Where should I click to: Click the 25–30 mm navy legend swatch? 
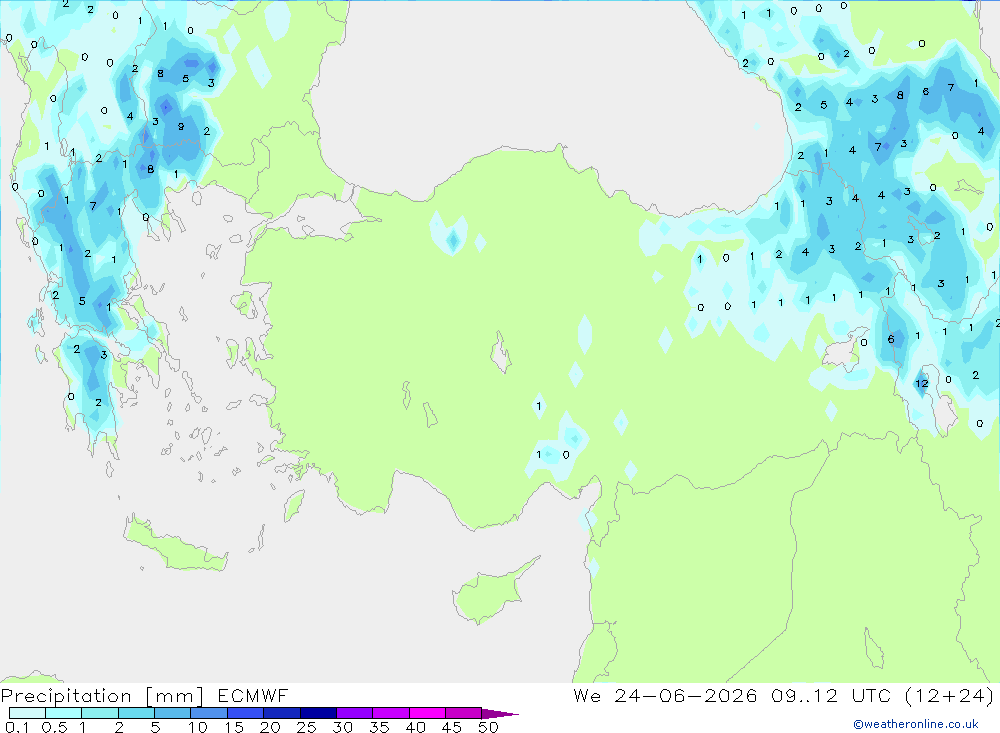(x=318, y=713)
